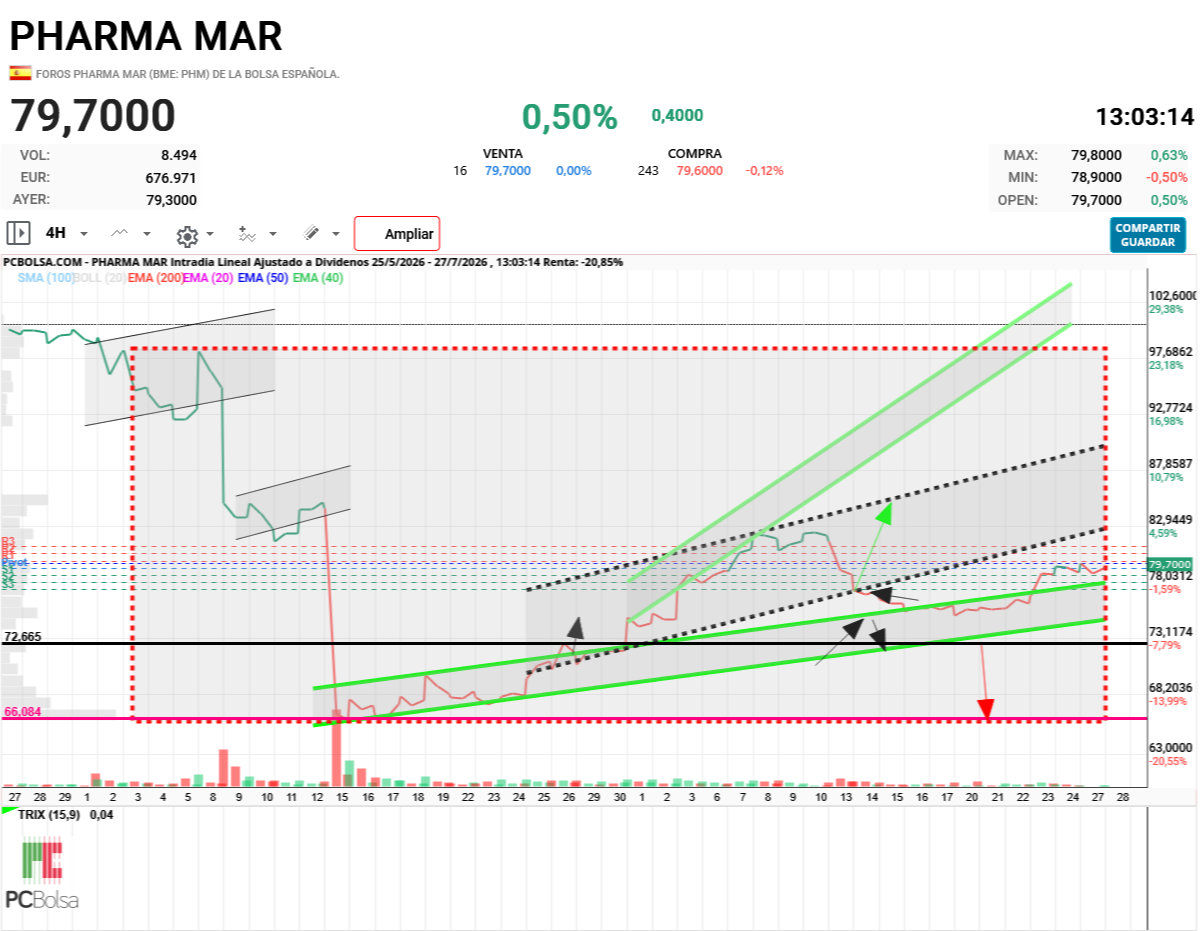
Task: Toggle the EMA (50) indicator label
Action: pyautogui.click(x=264, y=277)
